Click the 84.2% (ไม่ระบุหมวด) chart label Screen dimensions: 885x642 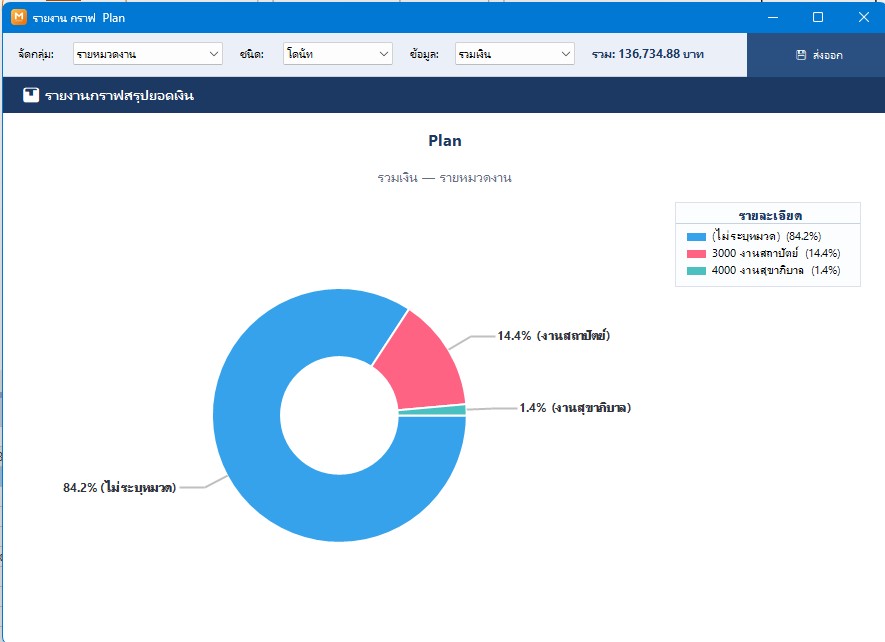pyautogui.click(x=120, y=487)
